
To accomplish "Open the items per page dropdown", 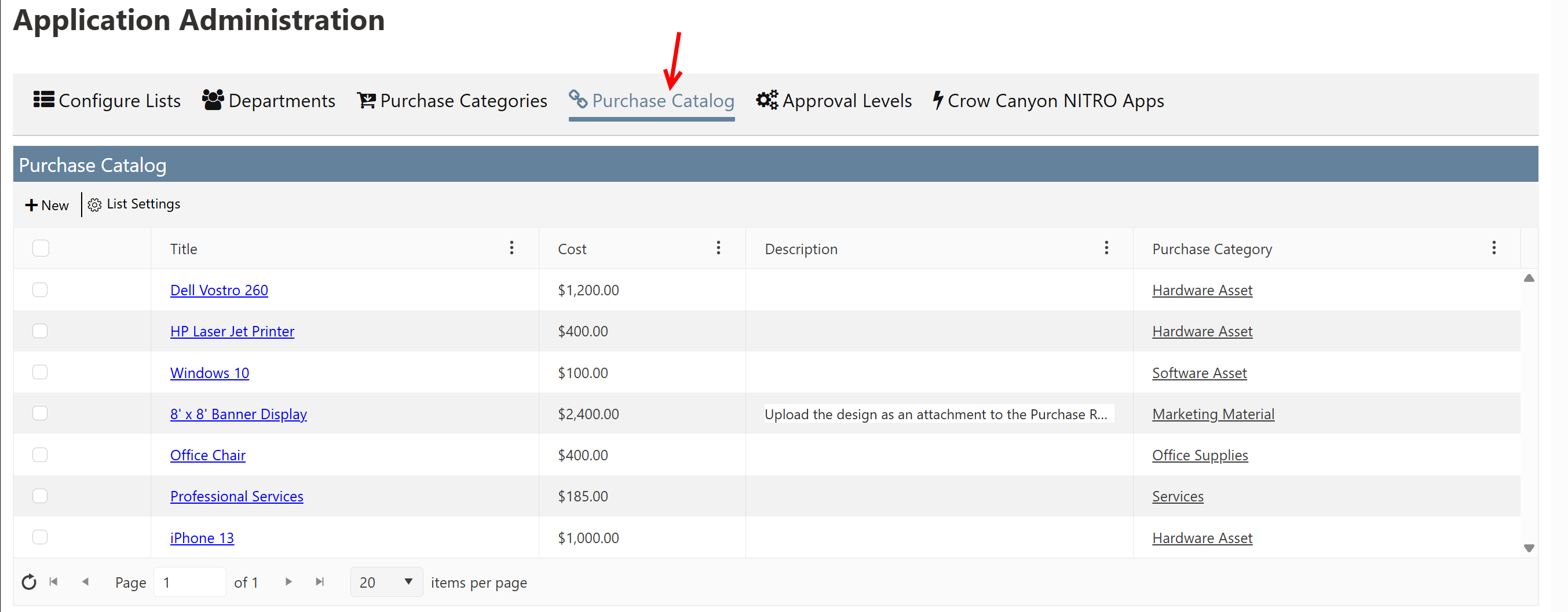I will (386, 582).
